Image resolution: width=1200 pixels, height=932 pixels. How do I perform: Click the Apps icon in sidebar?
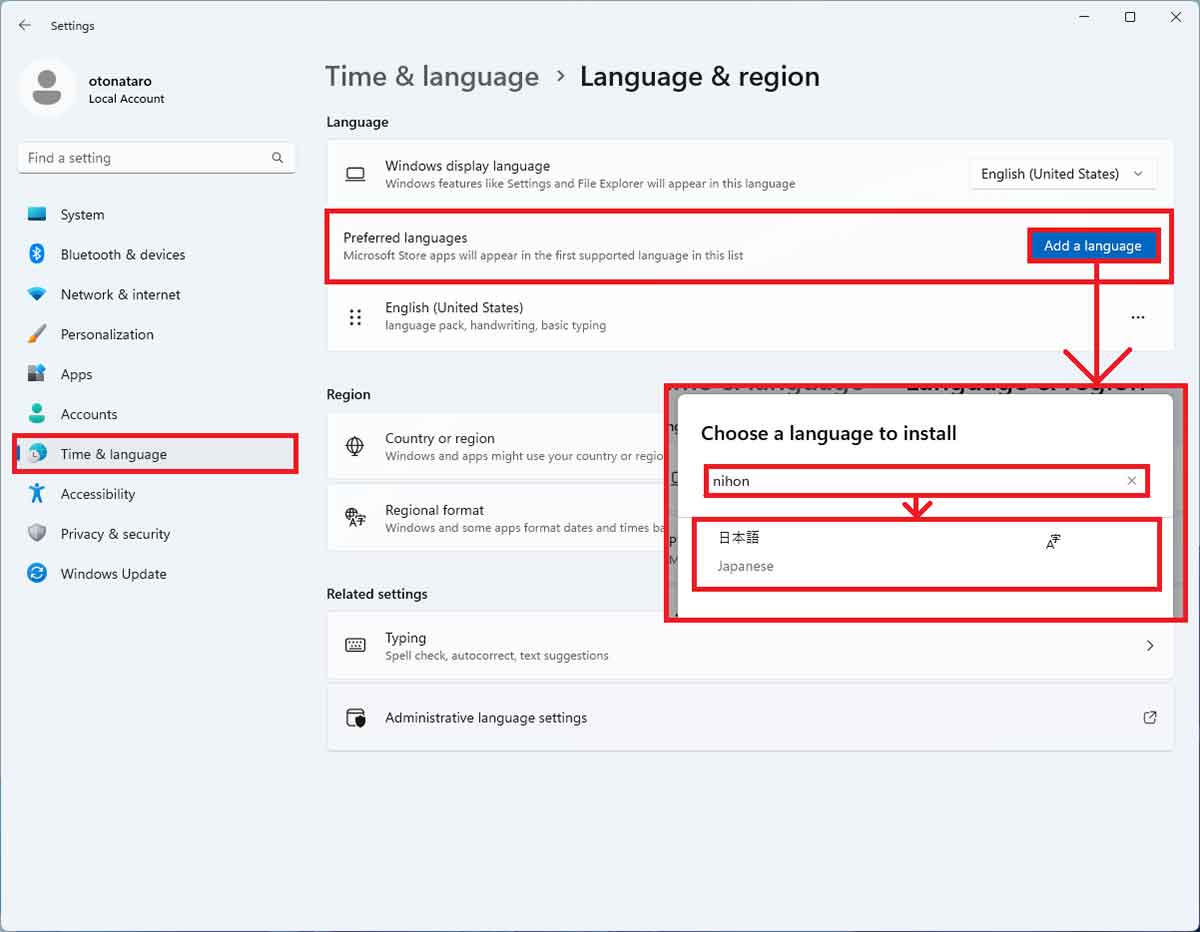37,374
